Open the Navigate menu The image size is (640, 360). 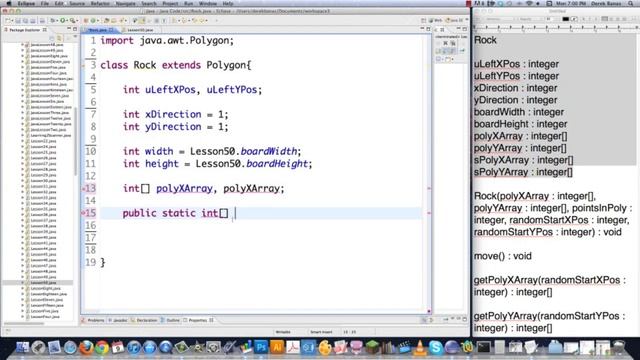(126, 3)
